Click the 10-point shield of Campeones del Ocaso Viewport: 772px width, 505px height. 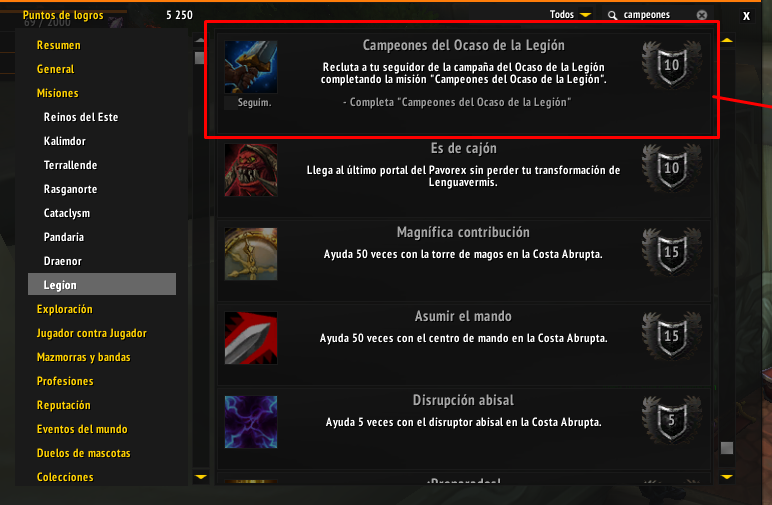pos(672,65)
